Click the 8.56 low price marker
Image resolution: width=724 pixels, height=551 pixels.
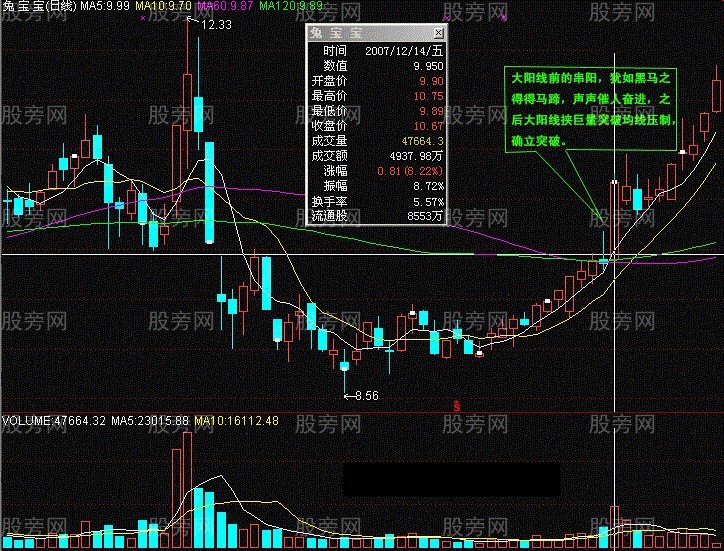tap(365, 396)
